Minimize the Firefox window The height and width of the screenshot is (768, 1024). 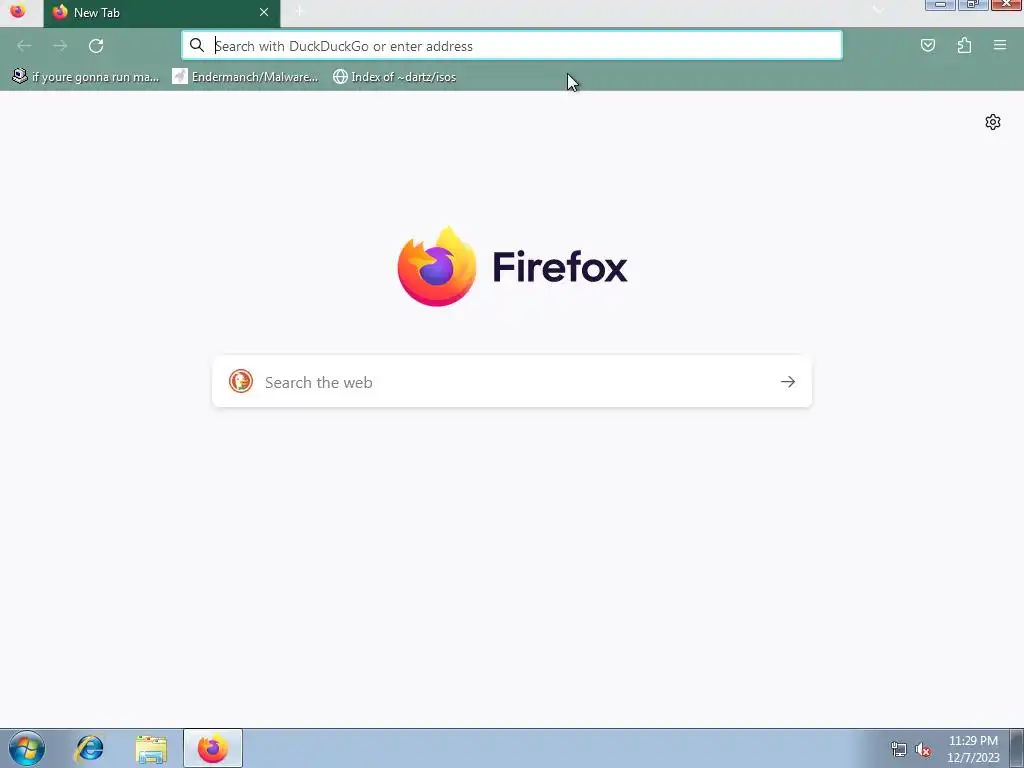[x=940, y=5]
